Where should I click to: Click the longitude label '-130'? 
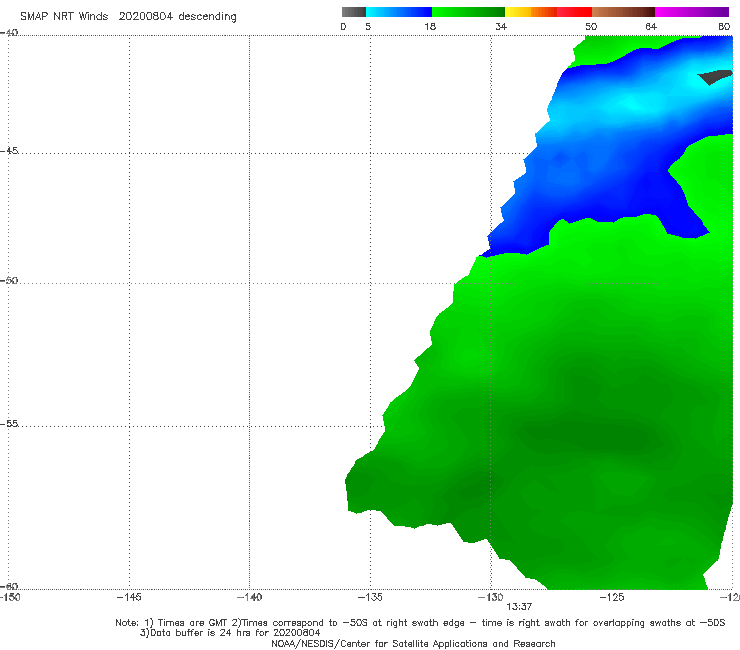click(x=491, y=597)
